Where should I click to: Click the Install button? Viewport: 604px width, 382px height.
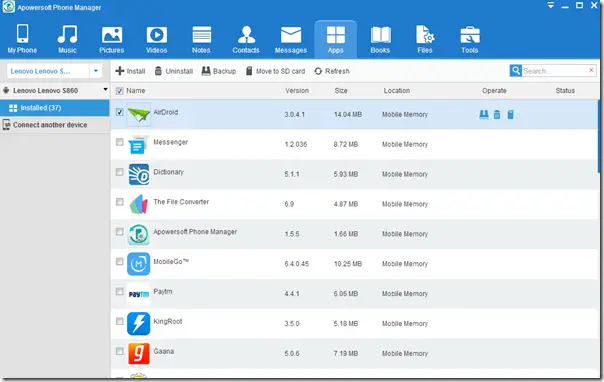point(130,71)
